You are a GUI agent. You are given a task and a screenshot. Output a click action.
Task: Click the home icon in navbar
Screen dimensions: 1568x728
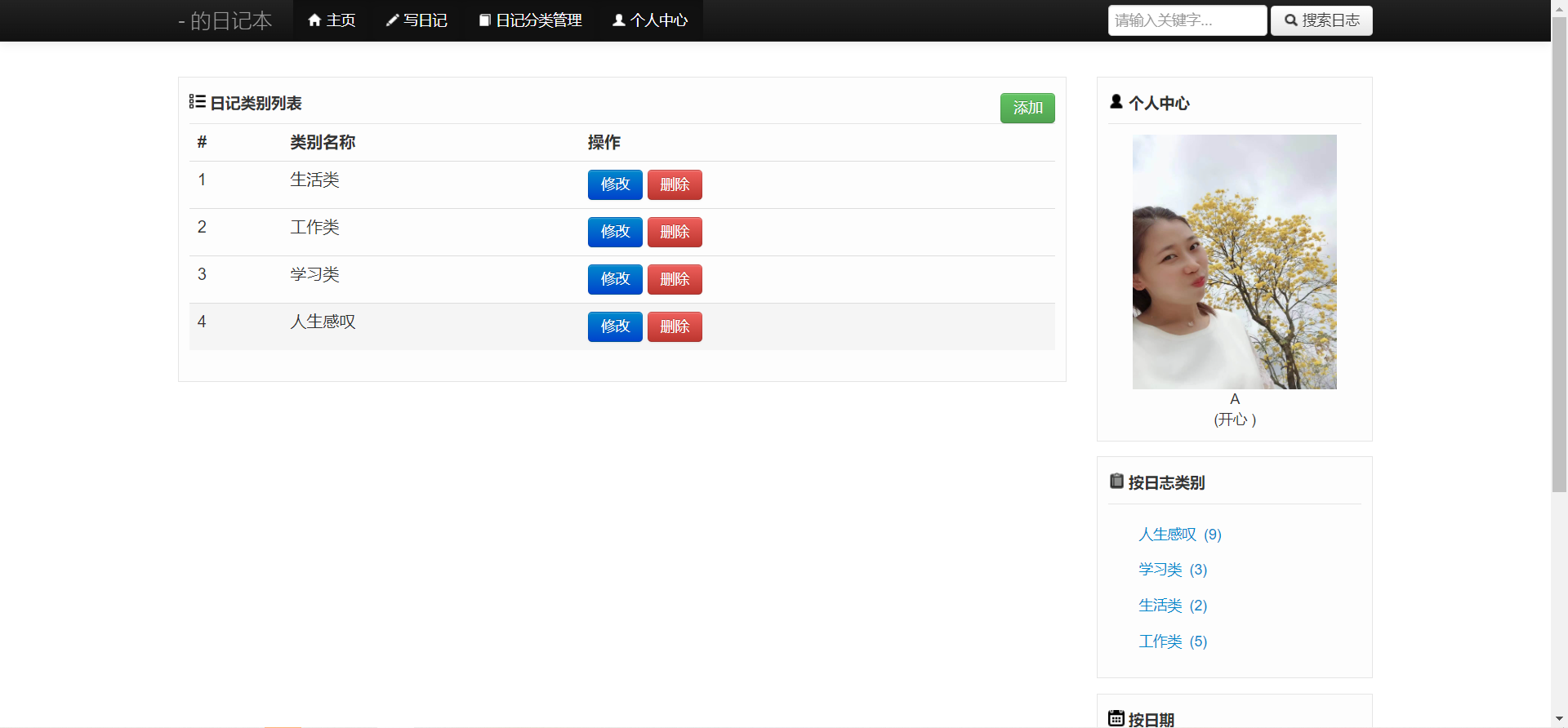[314, 20]
